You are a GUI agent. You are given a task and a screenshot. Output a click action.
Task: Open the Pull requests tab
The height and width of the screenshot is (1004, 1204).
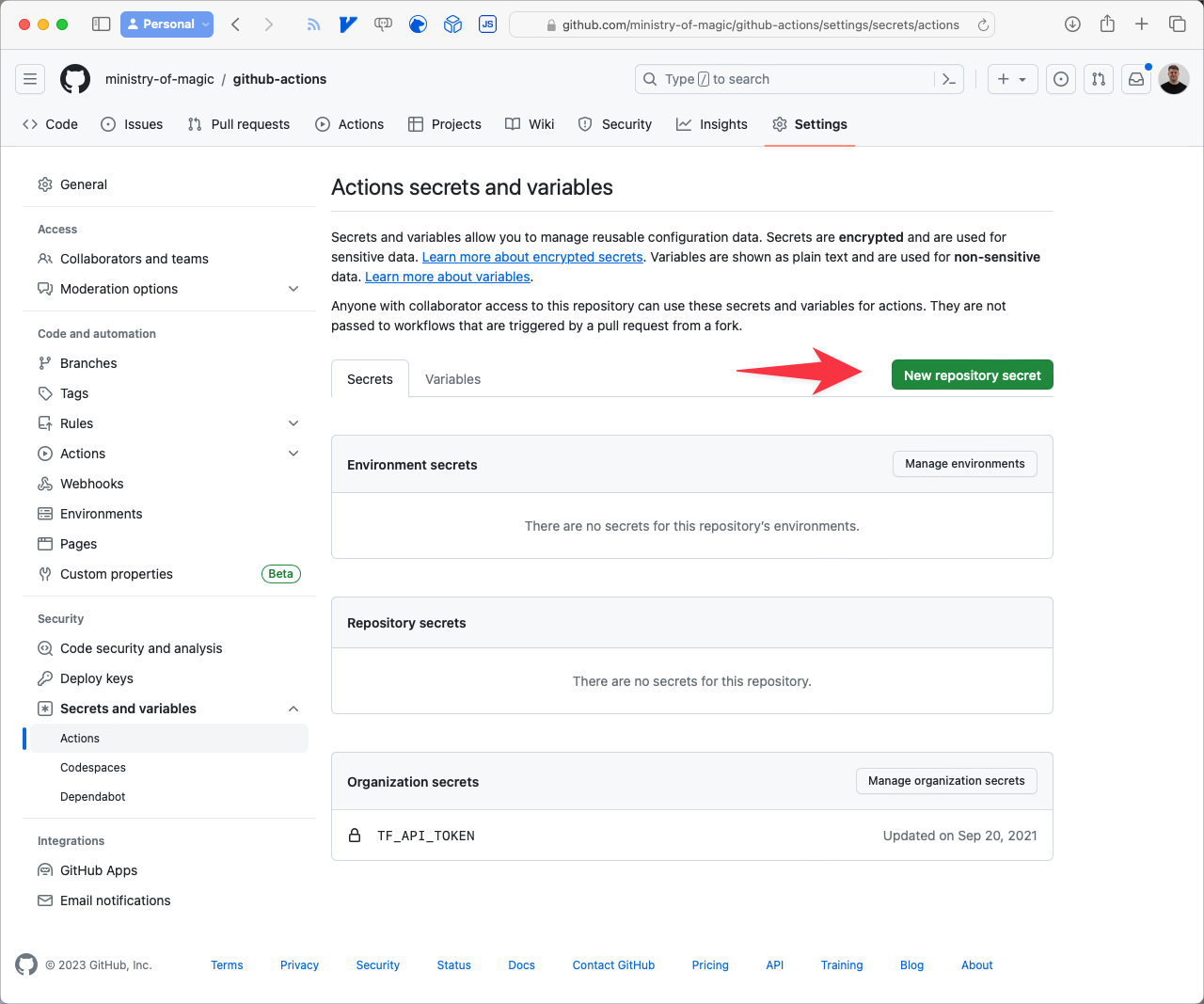239,124
